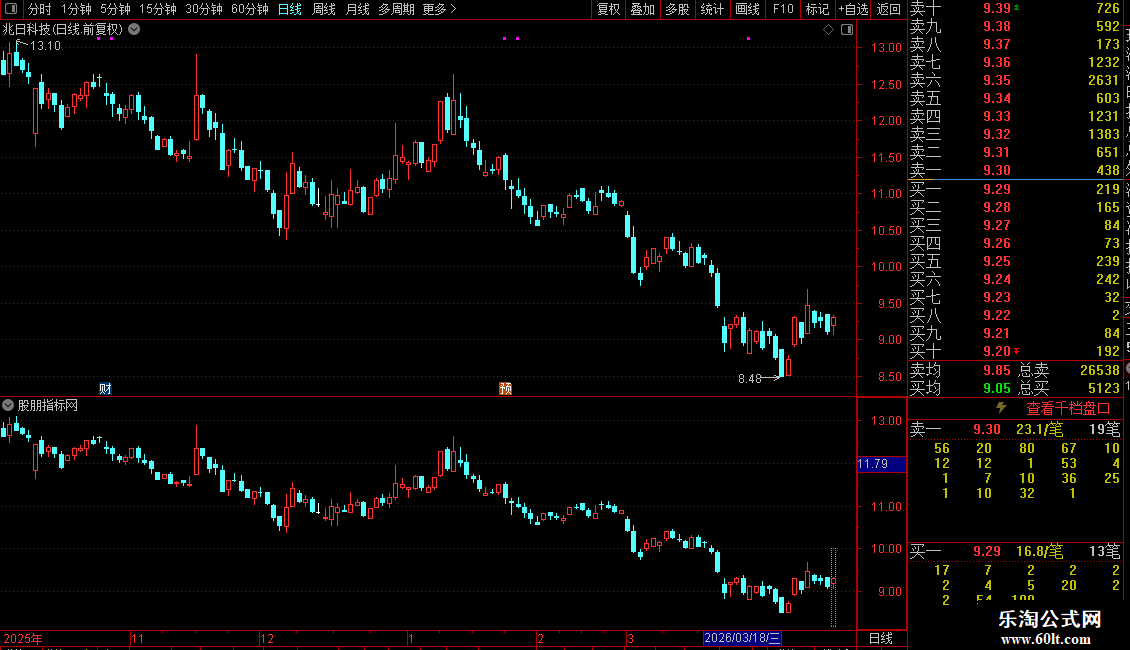Viewport: 1130px width, 650px height.
Task: Click the 卖六 9.35 order row
Action: [1015, 80]
